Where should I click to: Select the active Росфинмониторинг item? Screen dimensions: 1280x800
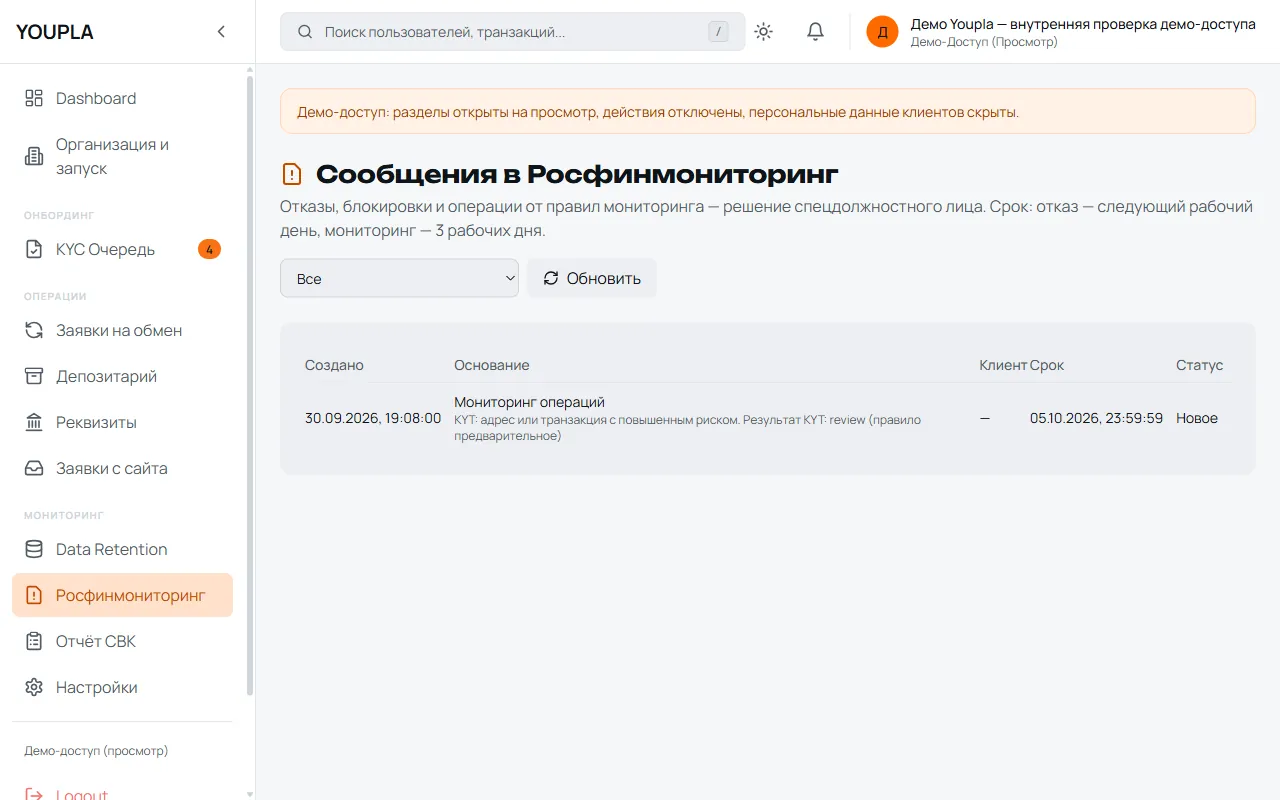pos(122,595)
